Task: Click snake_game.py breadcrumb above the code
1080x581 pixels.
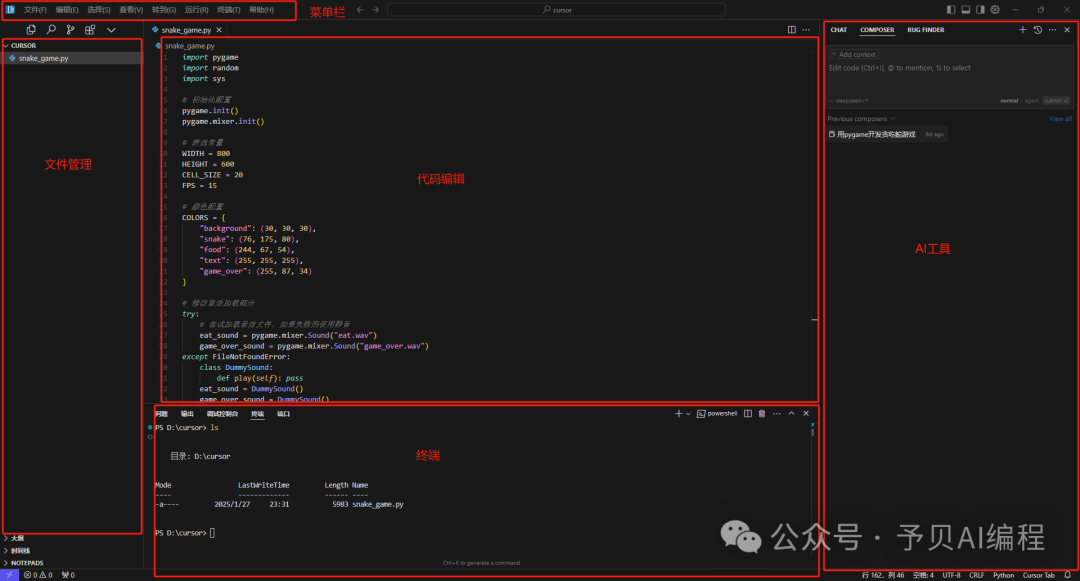Action: 189,46
